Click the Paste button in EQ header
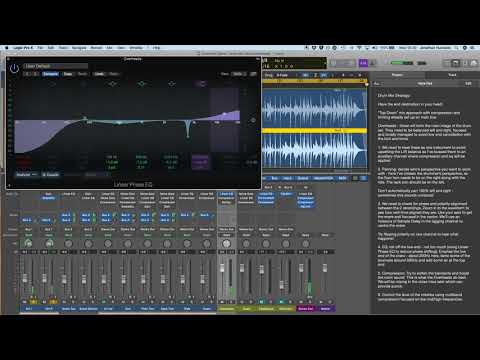 pyautogui.click(x=82, y=74)
